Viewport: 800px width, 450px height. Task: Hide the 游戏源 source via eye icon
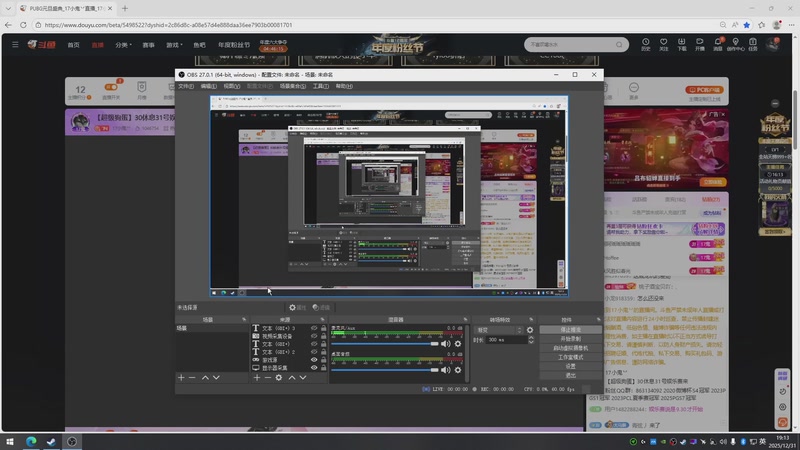click(314, 360)
